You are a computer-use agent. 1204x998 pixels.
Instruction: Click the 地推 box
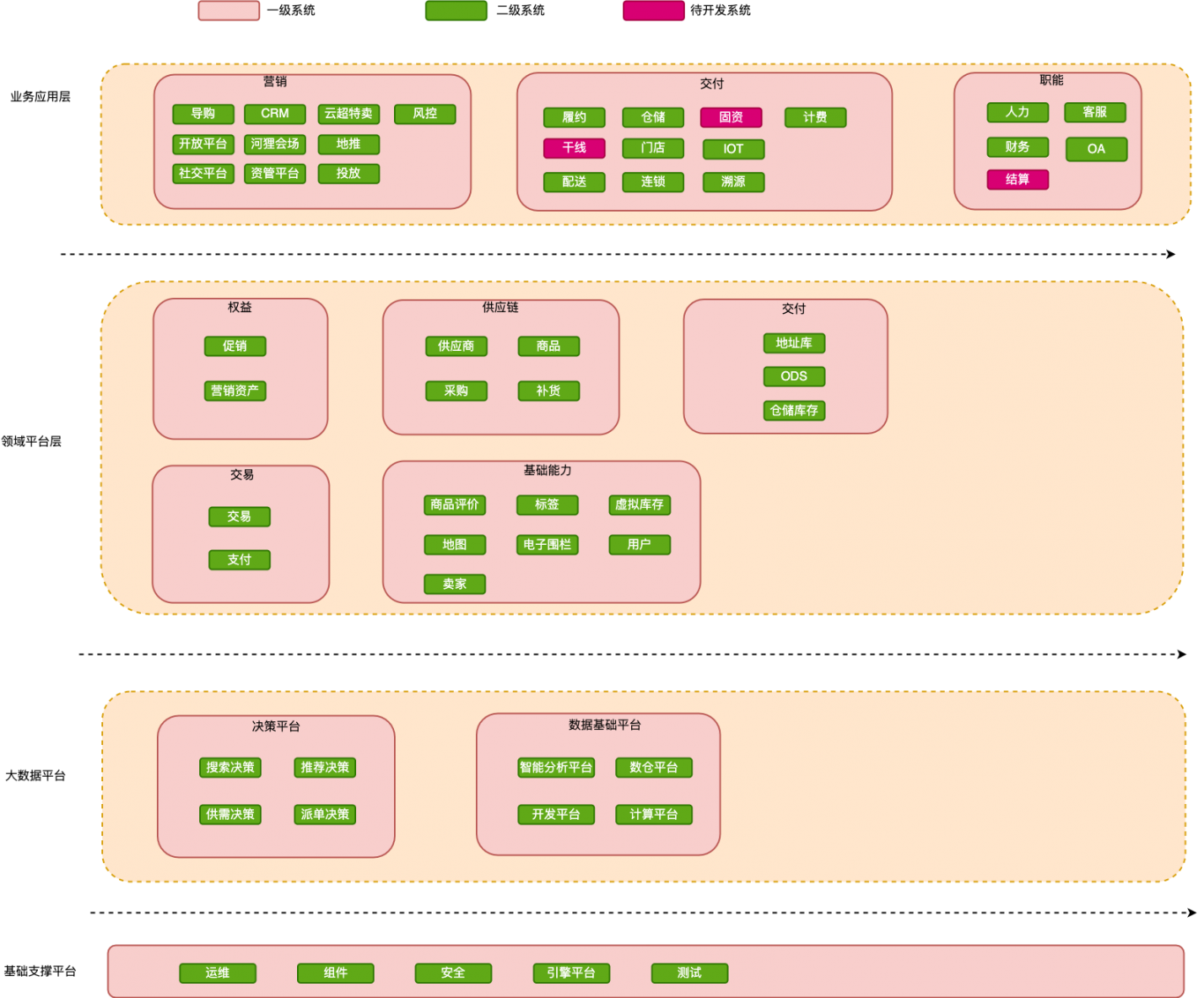348,144
